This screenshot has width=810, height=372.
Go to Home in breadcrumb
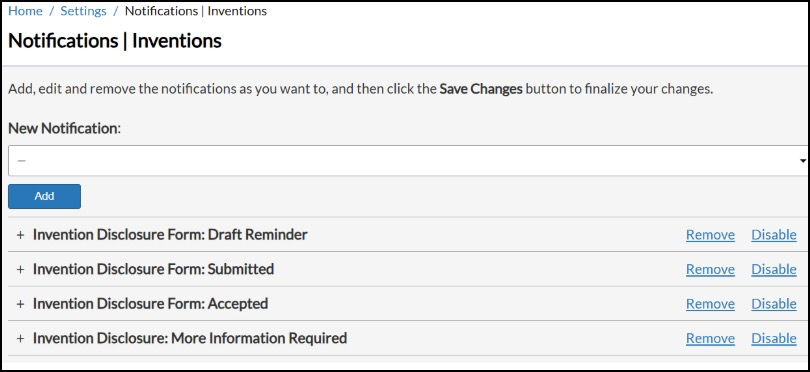point(25,11)
